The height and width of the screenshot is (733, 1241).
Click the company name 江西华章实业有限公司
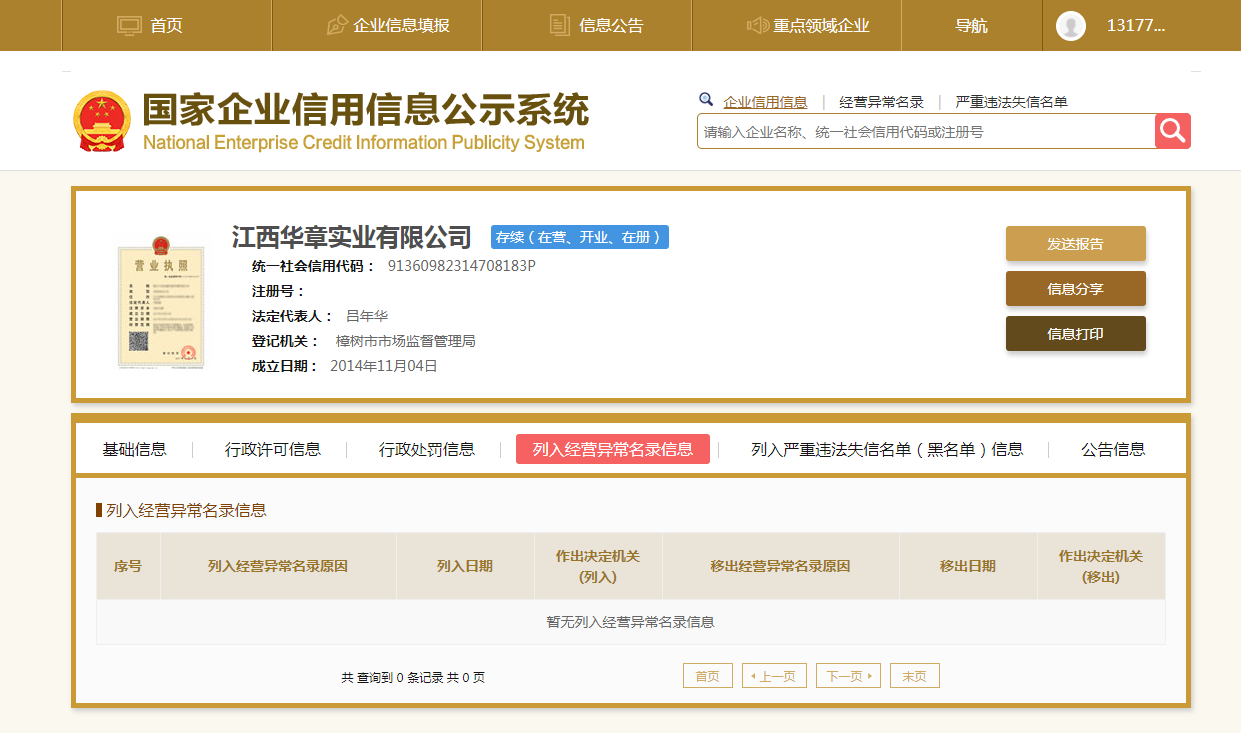click(352, 237)
